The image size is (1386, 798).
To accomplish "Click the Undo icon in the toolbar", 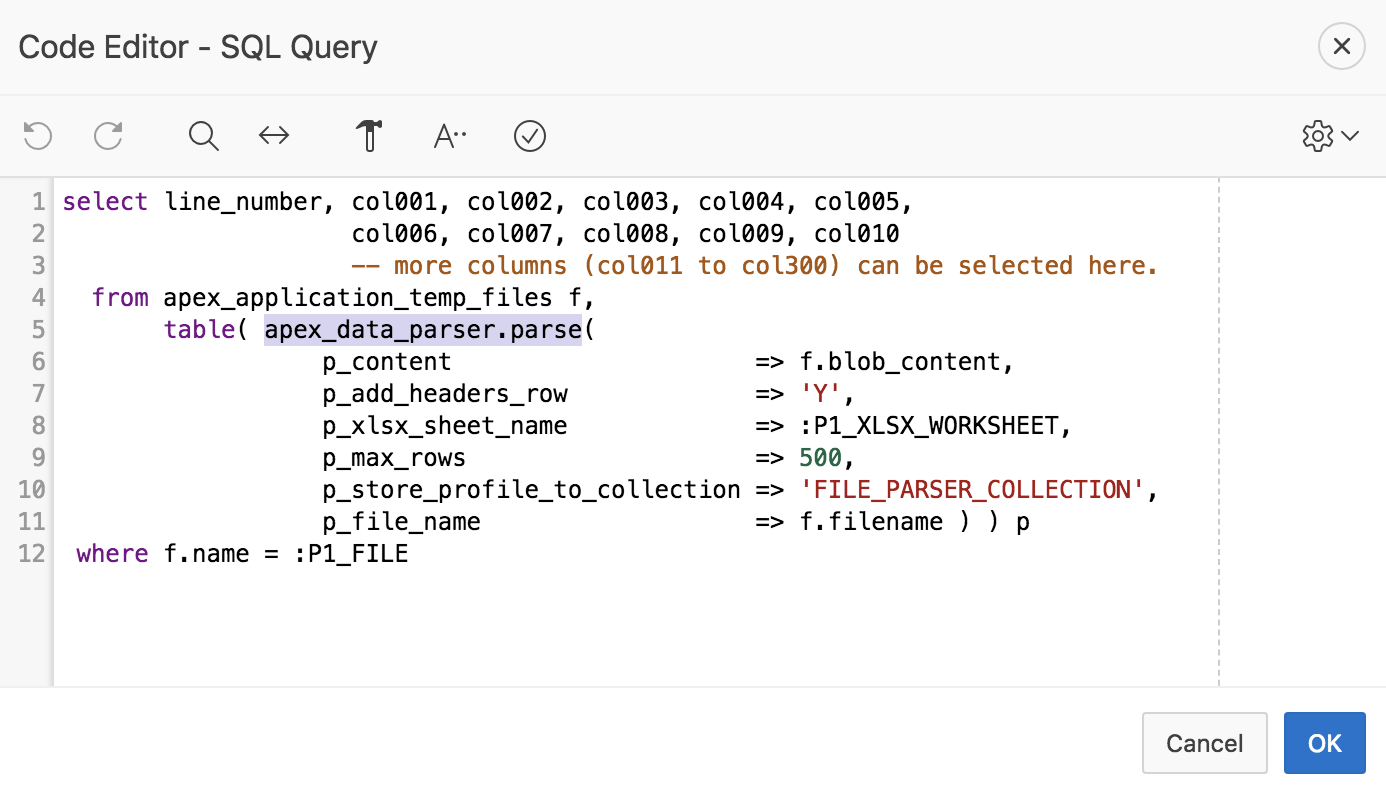I will coord(37,135).
